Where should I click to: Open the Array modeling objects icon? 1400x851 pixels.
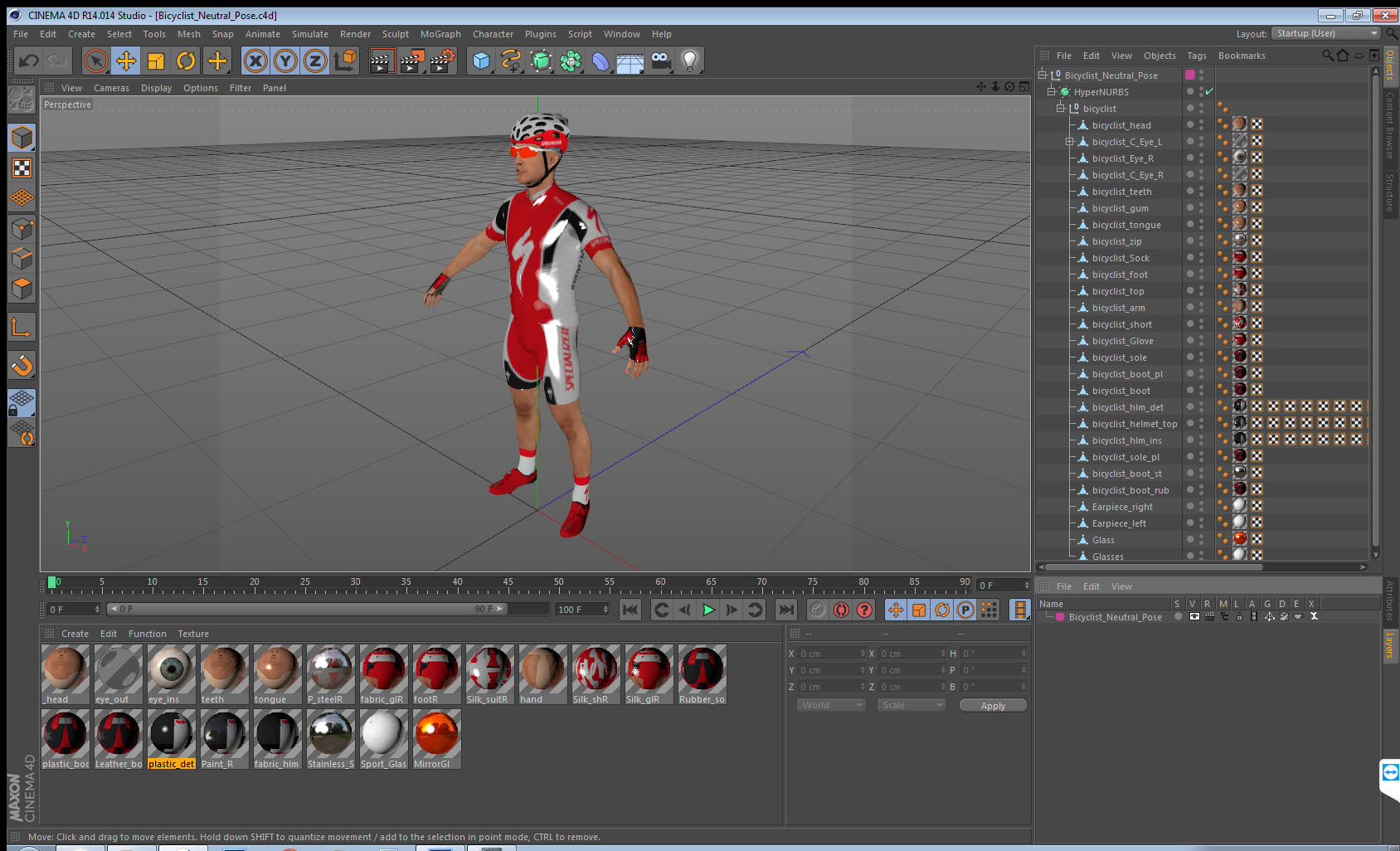coord(571,61)
